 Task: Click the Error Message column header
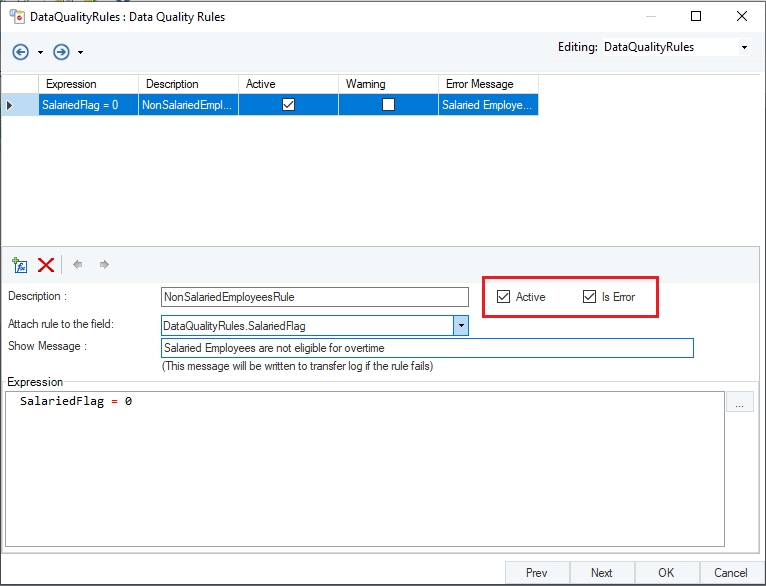[488, 84]
